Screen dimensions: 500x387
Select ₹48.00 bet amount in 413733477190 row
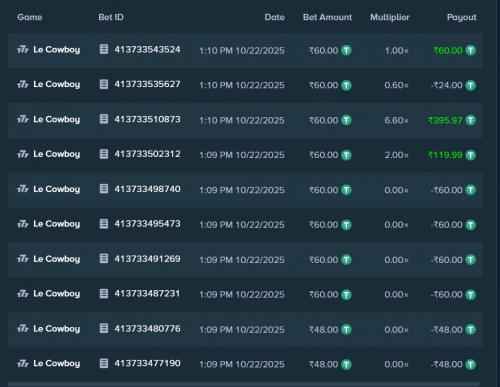coord(324,364)
